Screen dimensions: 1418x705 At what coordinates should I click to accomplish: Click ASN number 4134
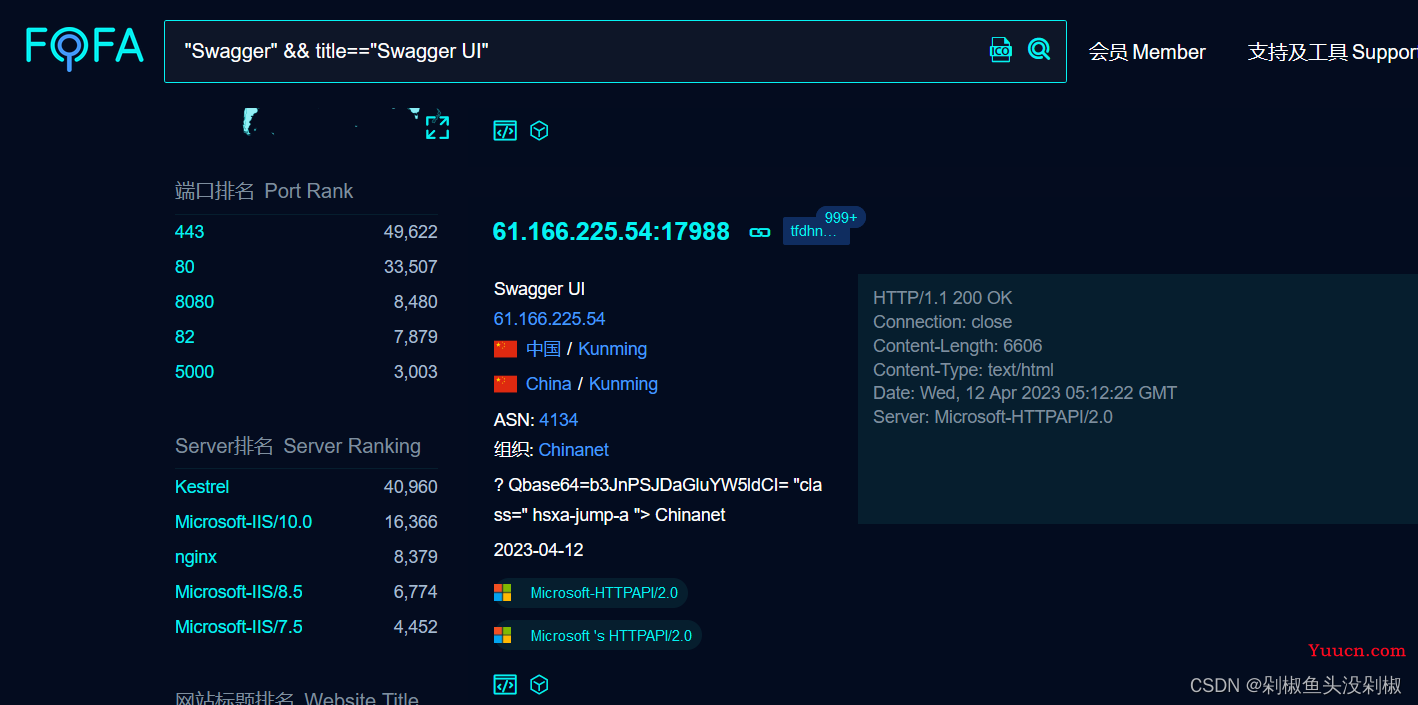(559, 420)
